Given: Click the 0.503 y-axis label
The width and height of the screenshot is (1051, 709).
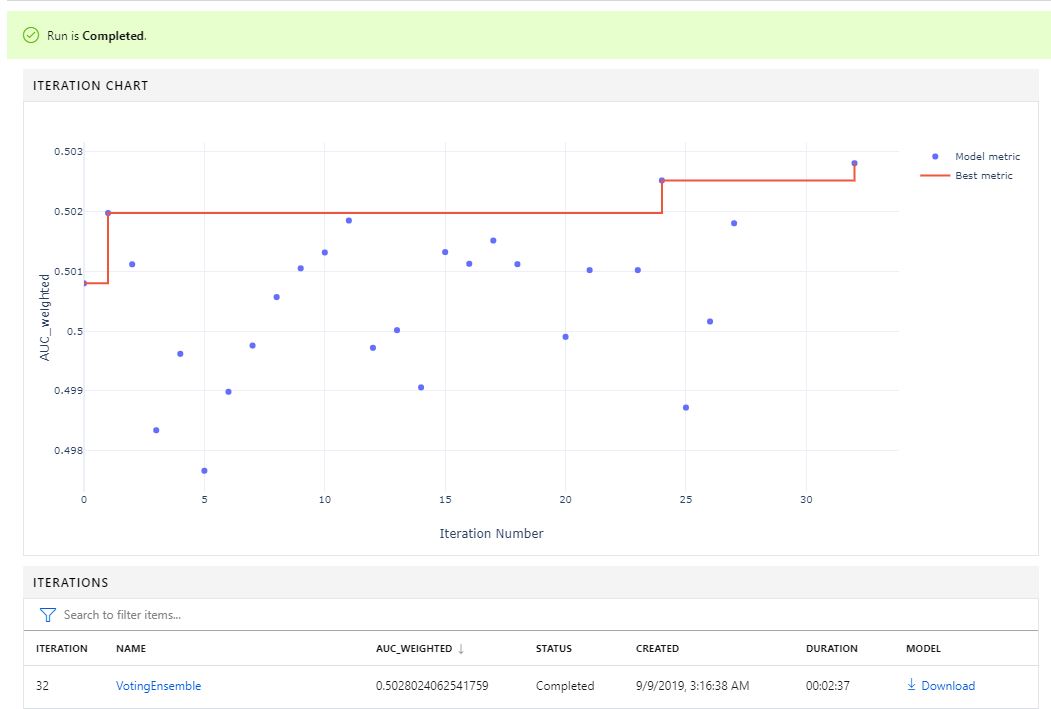Looking at the screenshot, I should coord(68,151).
